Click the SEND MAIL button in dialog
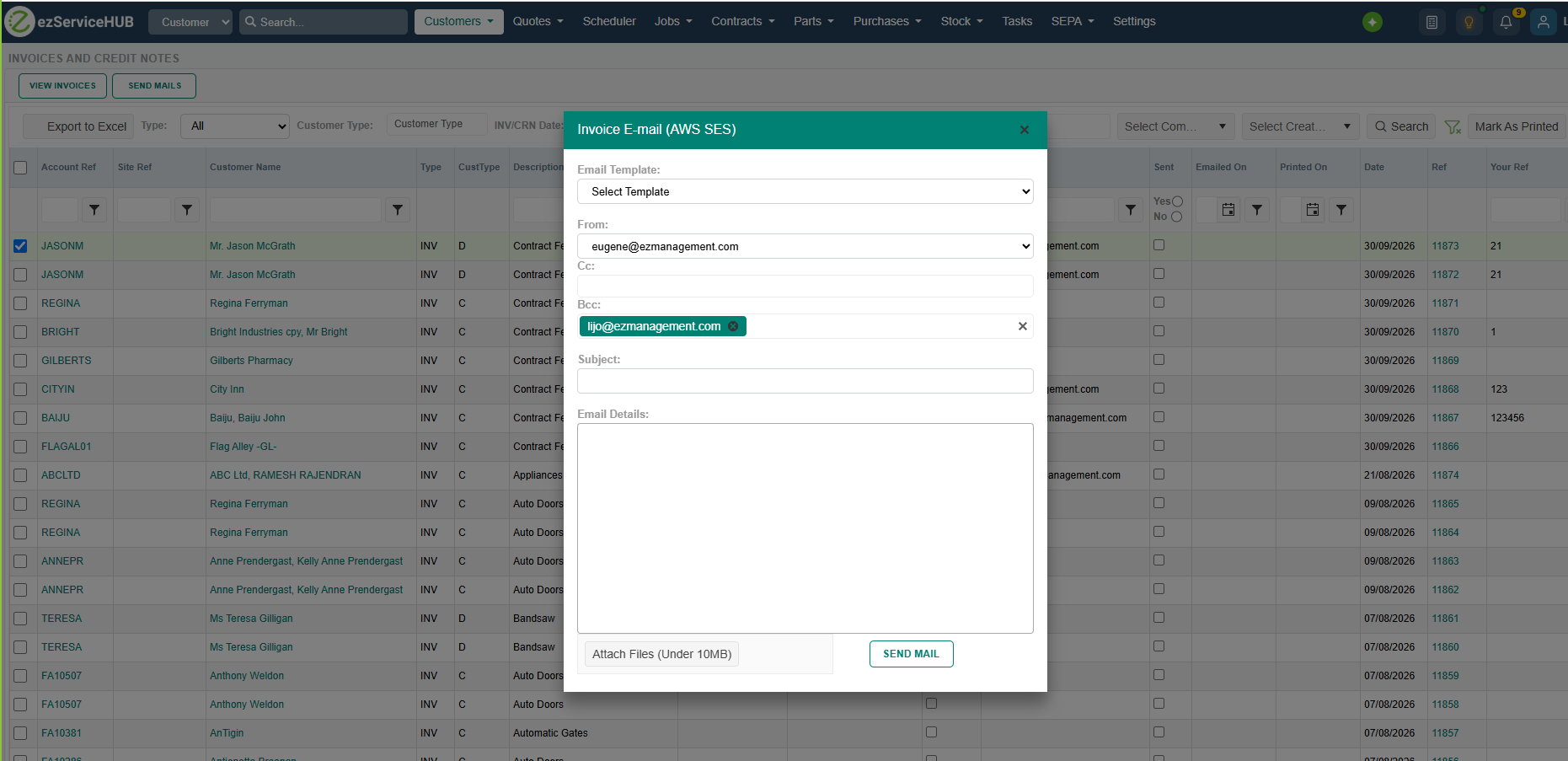 (x=912, y=654)
